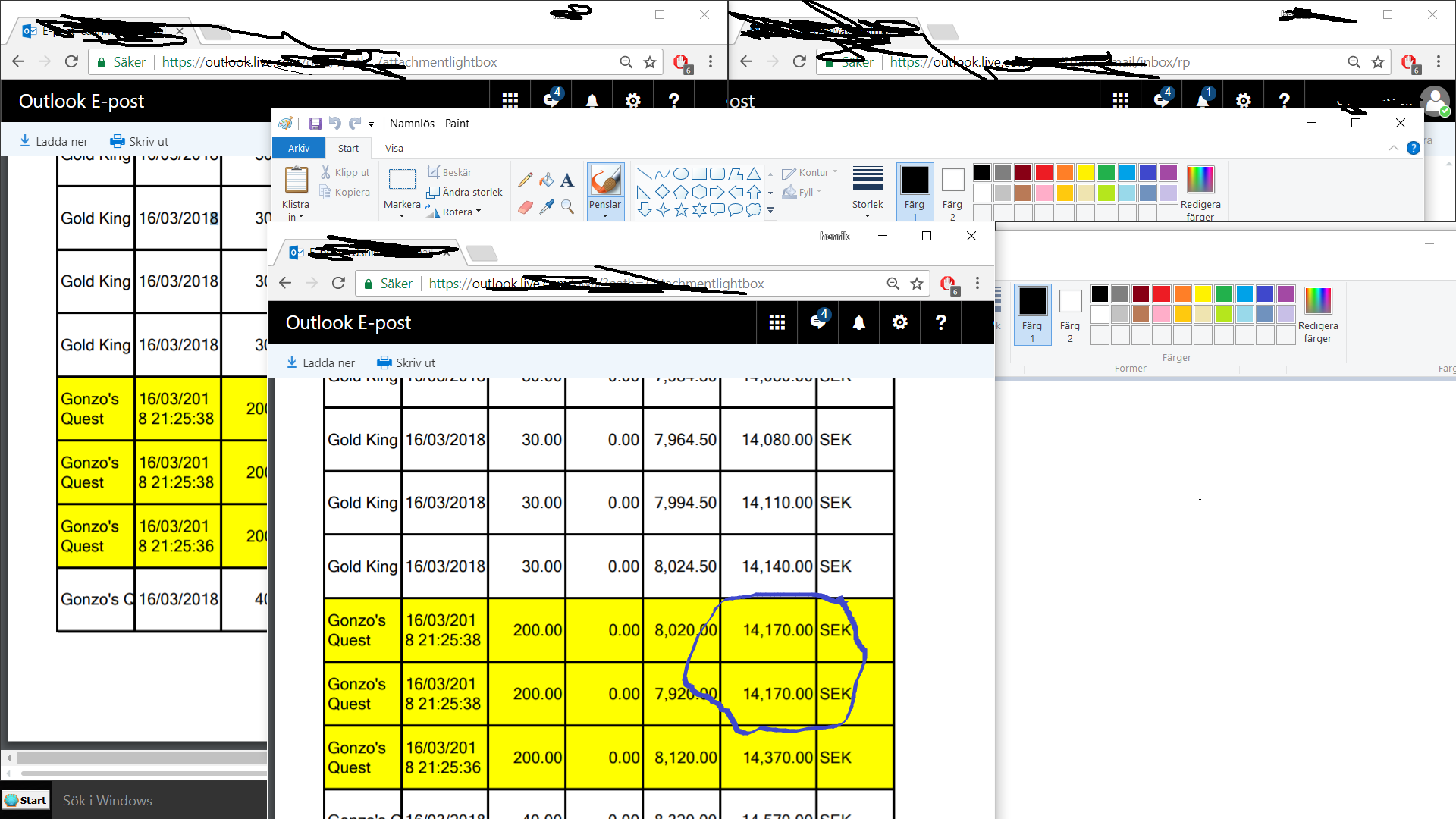
Task: Activate Färg 2 in the partly hidden lower Paint palette
Action: (x=1070, y=315)
